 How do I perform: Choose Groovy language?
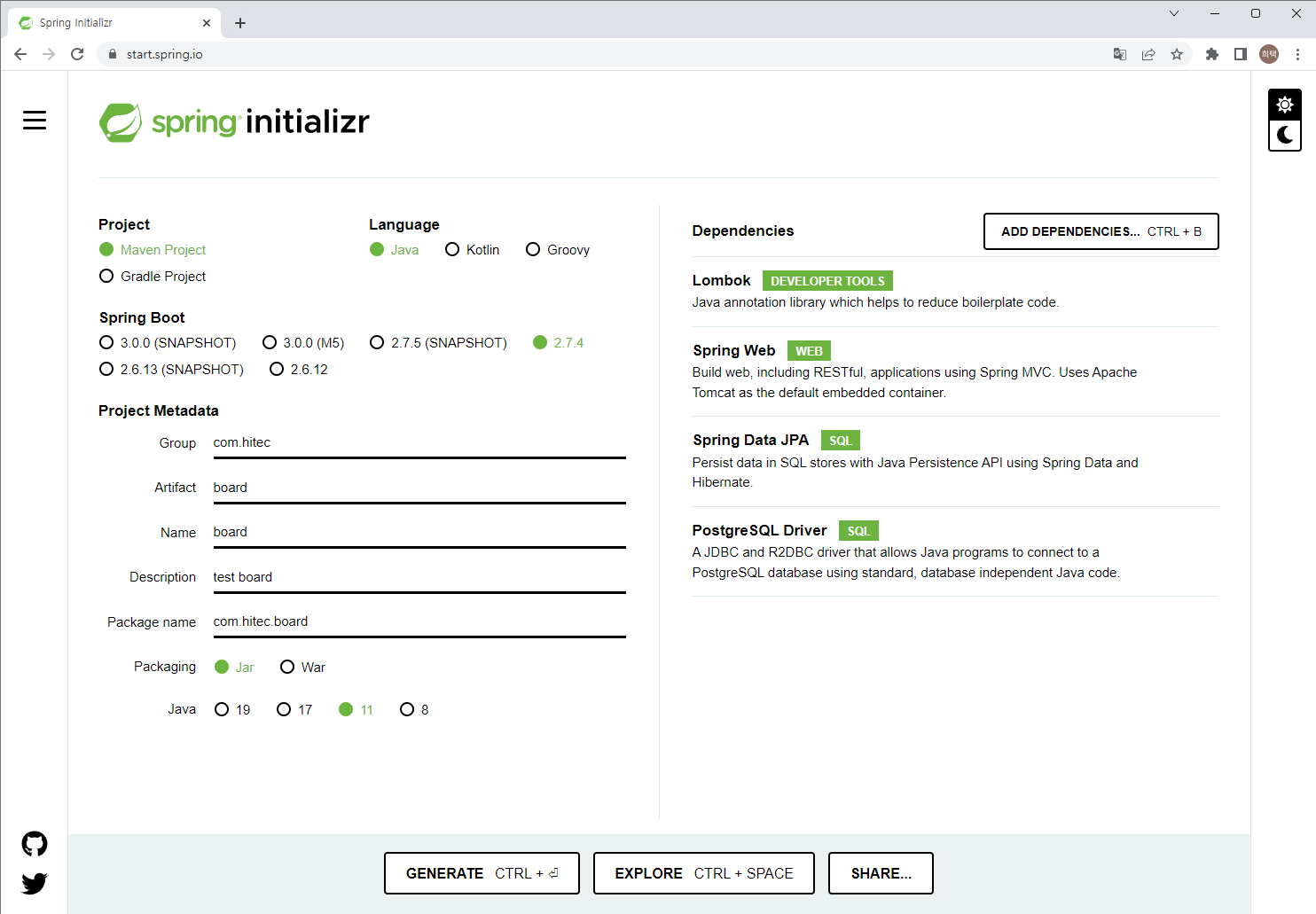[558, 250]
